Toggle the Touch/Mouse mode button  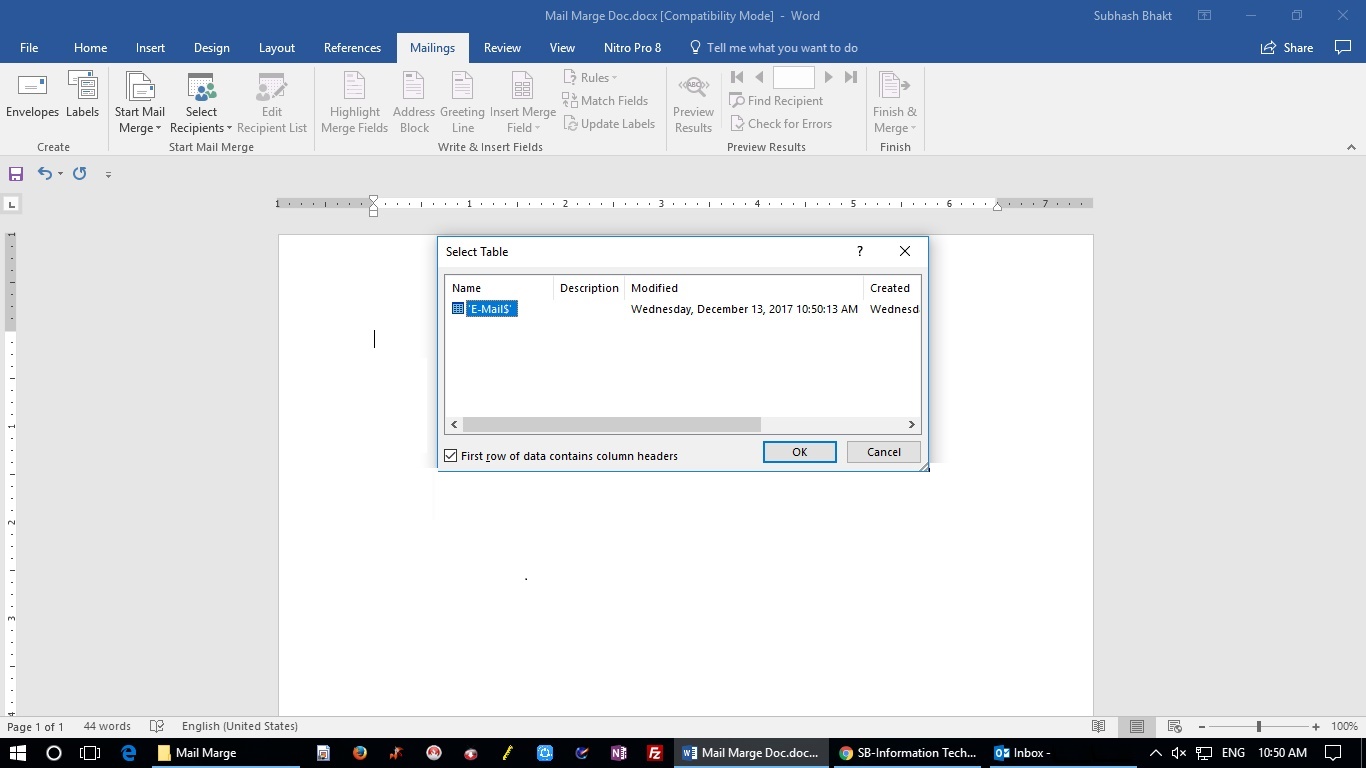point(108,173)
